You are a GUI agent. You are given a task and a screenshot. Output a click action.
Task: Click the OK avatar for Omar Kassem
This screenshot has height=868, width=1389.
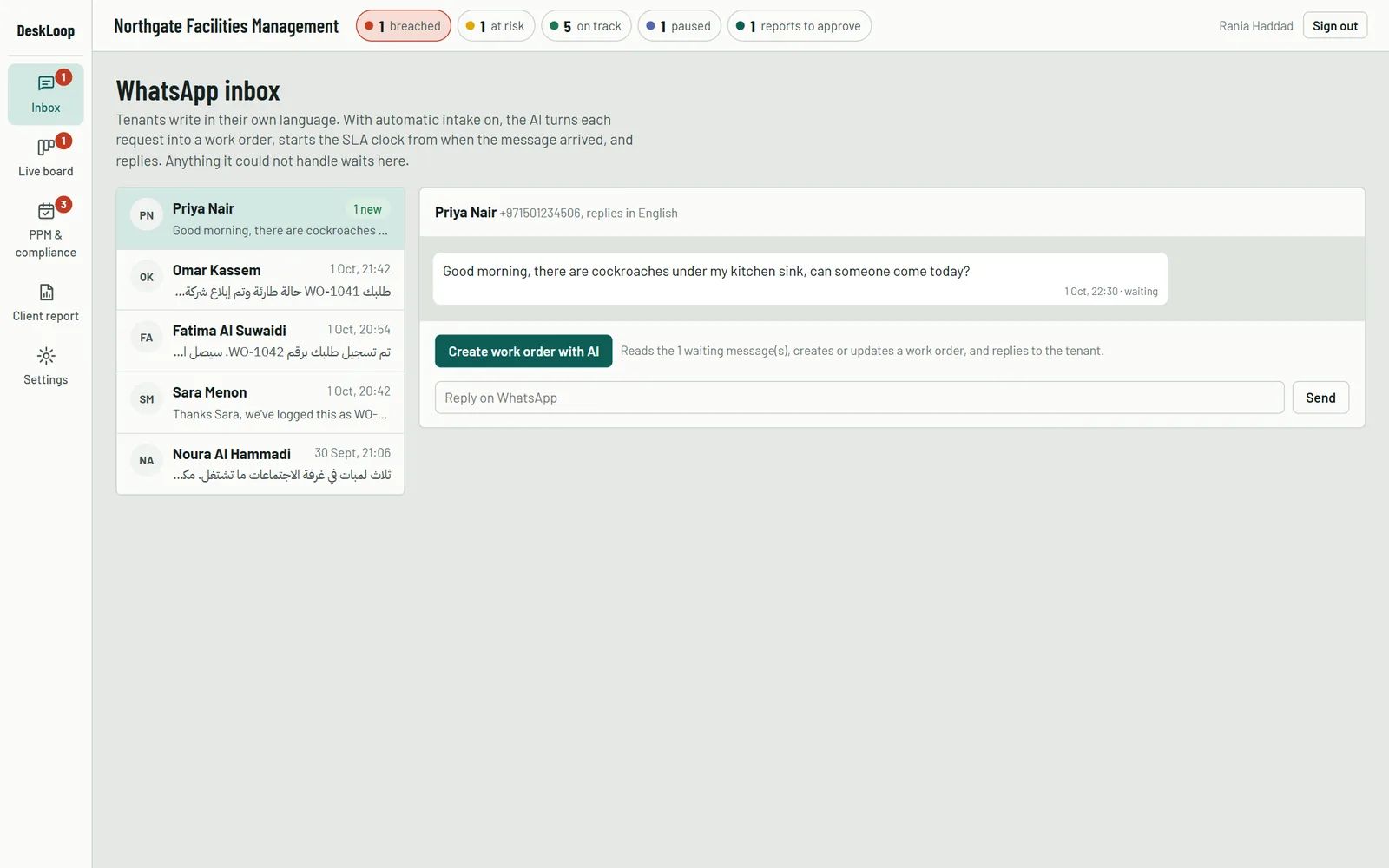coord(147,277)
